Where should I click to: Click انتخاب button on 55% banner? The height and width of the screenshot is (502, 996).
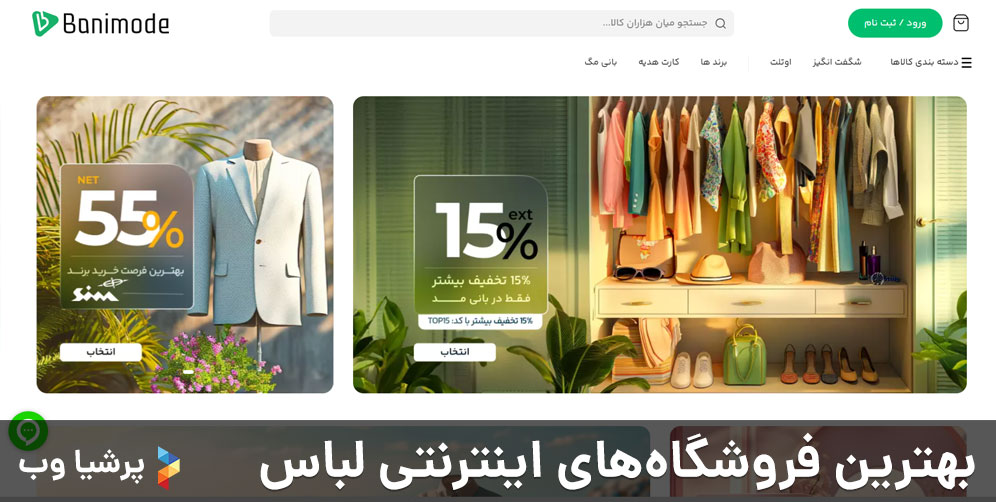(x=101, y=352)
